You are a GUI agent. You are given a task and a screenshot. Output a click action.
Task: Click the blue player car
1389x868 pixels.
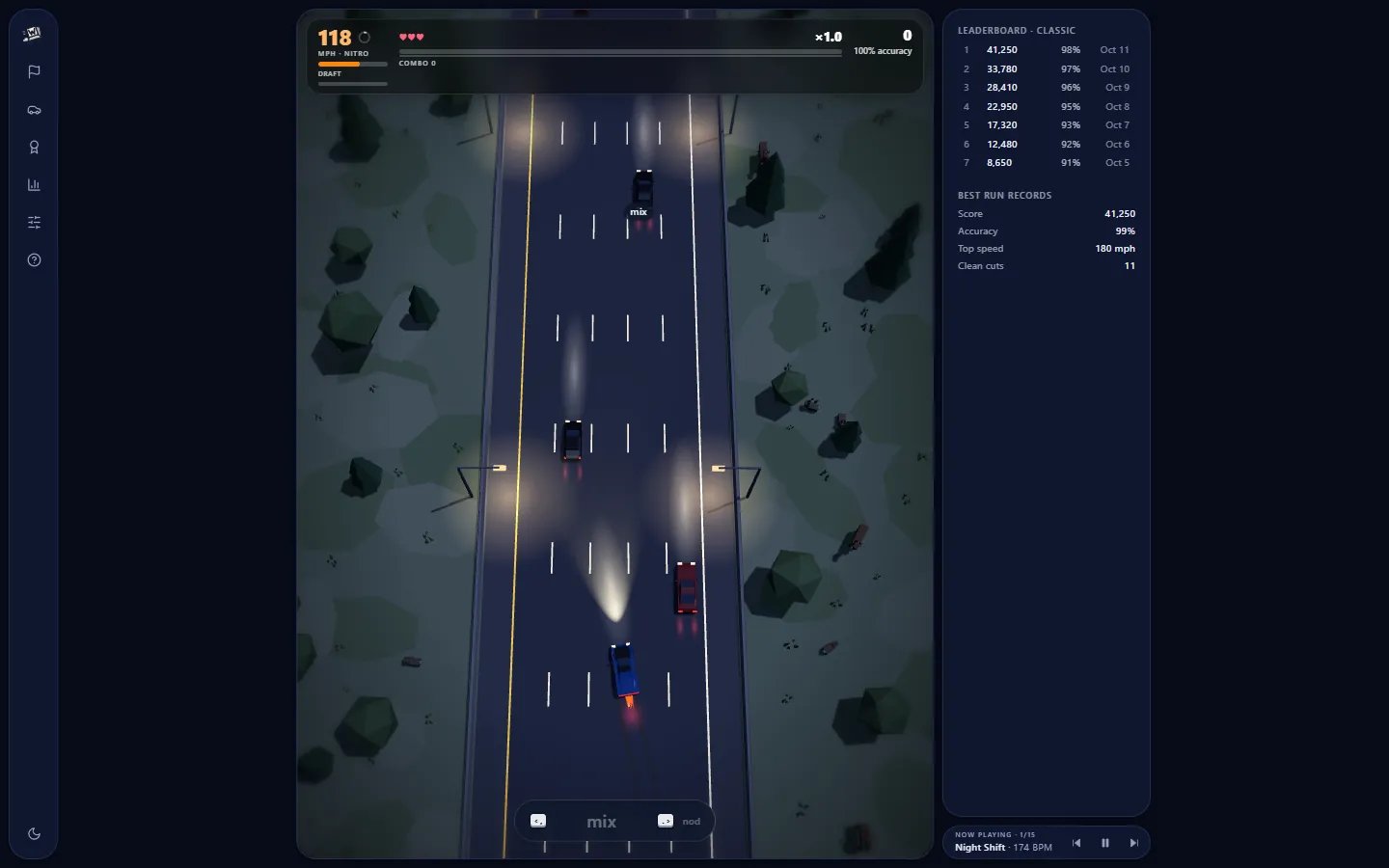pyautogui.click(x=624, y=669)
